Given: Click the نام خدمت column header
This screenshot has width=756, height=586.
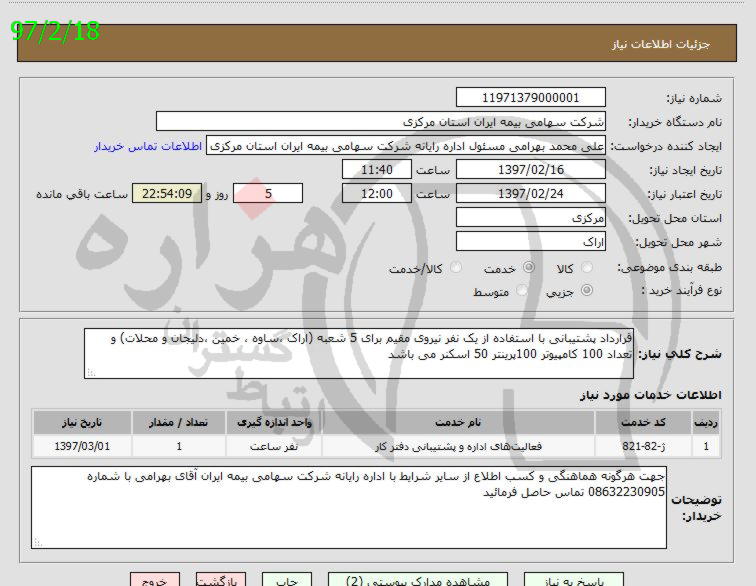Looking at the screenshot, I should (458, 422).
